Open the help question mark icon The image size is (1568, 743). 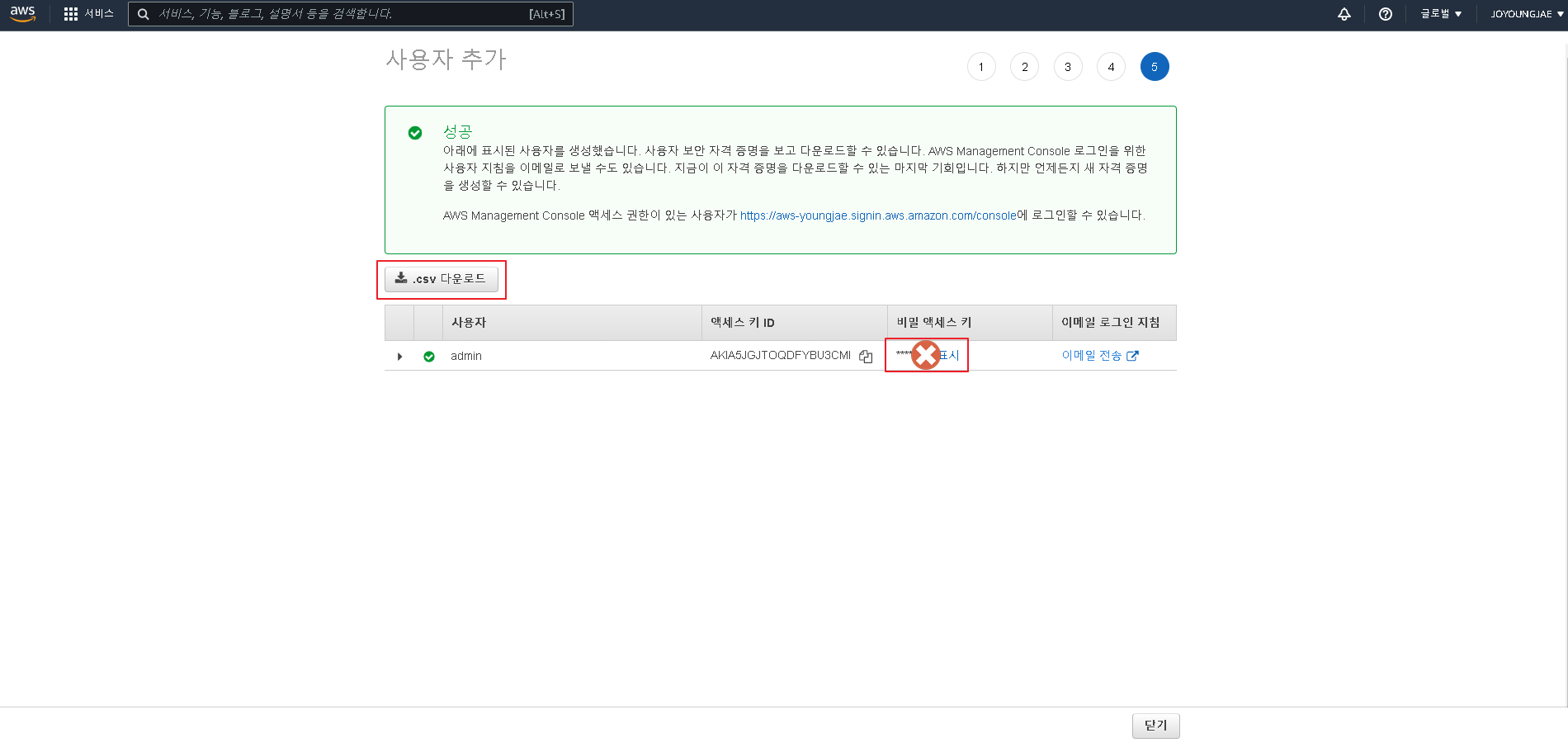[1386, 14]
